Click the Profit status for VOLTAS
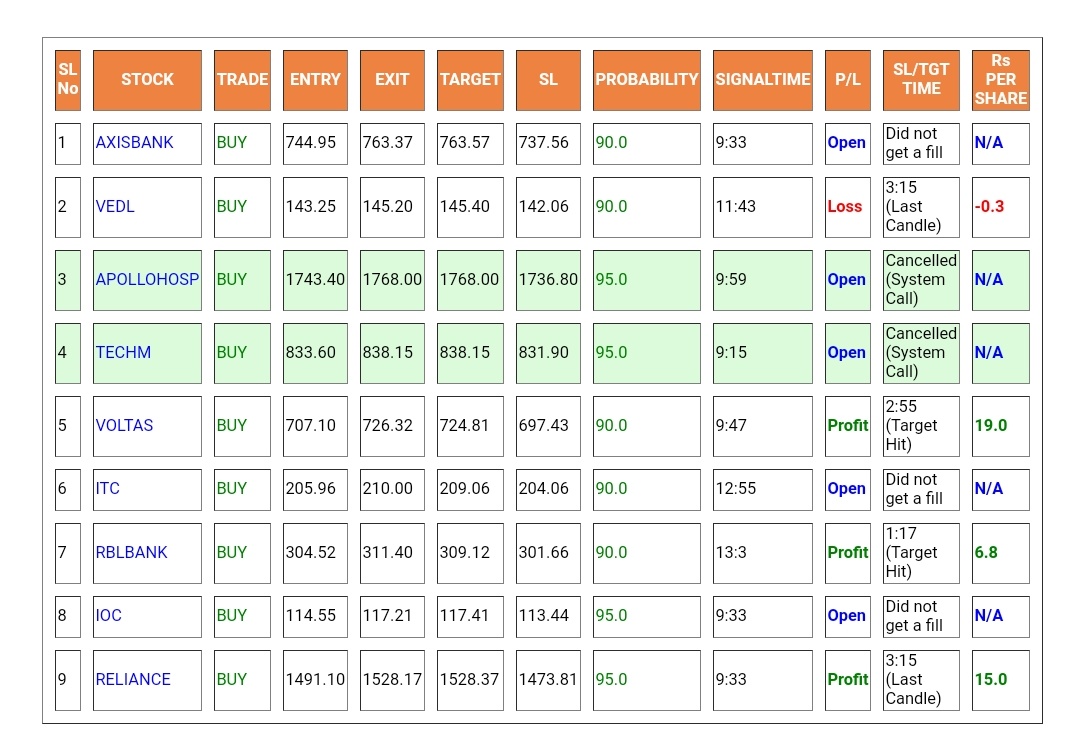Screen dimensions: 1080x745 tap(848, 426)
